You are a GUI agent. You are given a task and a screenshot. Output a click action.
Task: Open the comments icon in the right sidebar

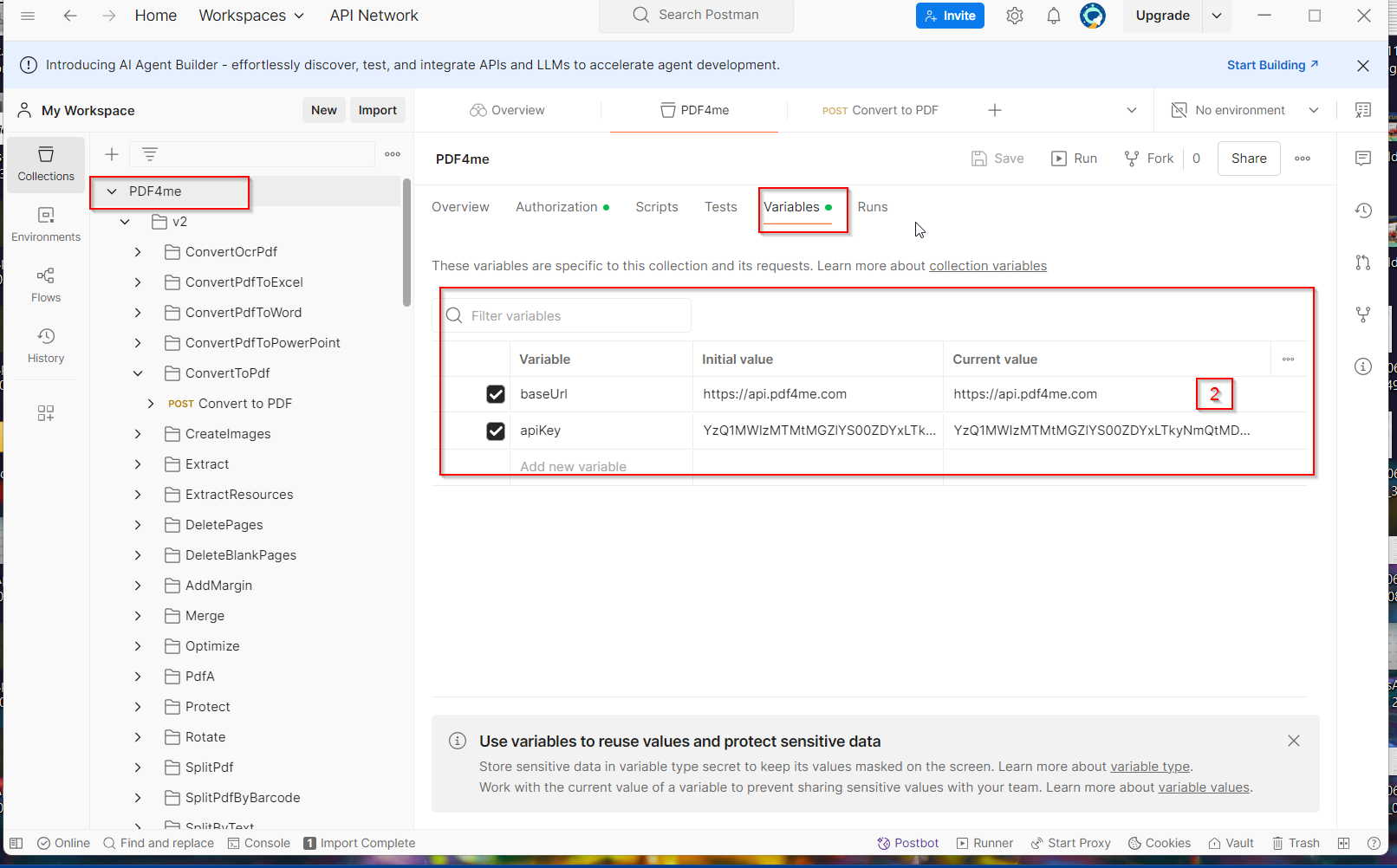click(1363, 159)
